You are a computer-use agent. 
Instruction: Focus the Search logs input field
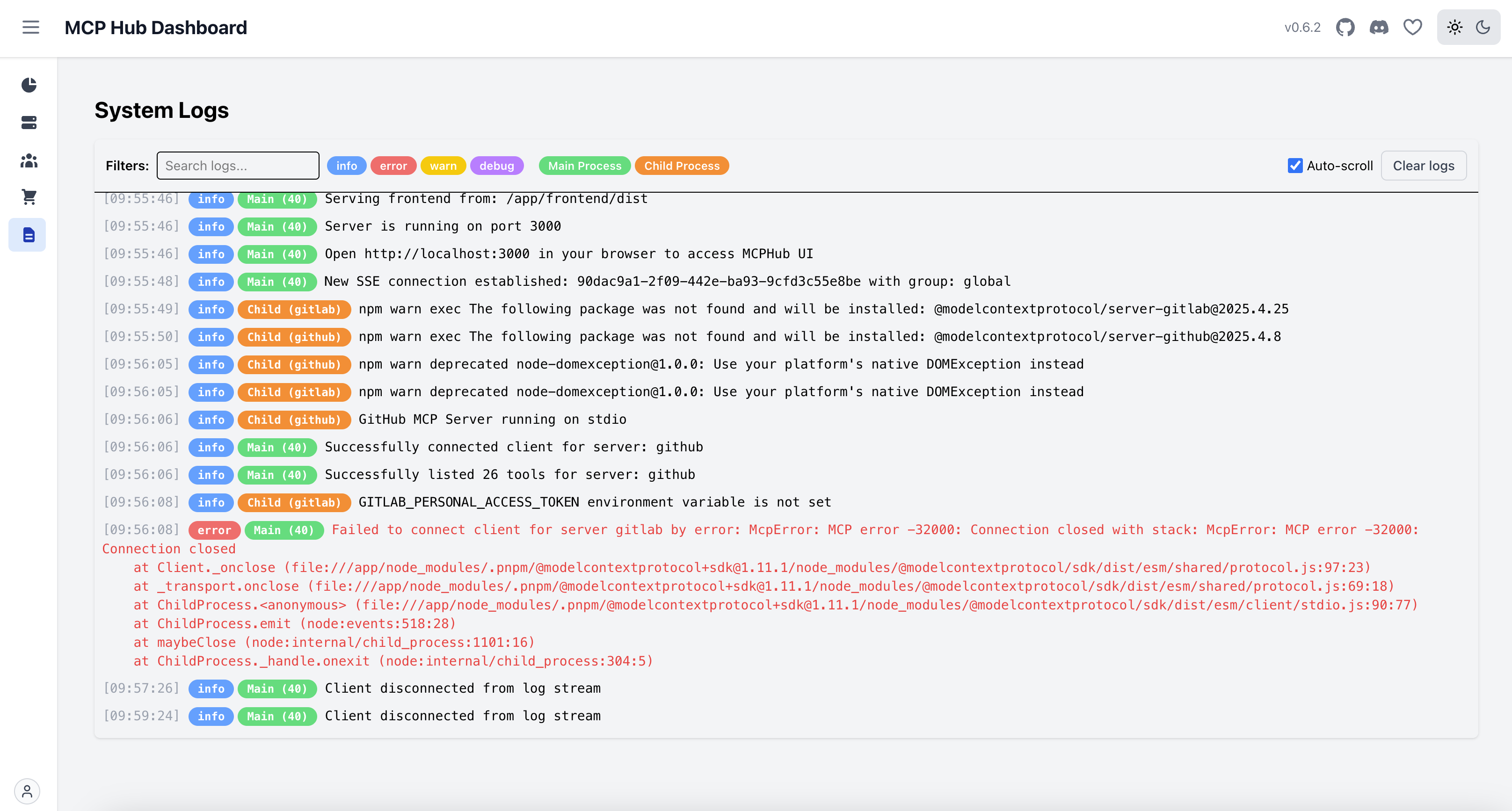coord(238,166)
